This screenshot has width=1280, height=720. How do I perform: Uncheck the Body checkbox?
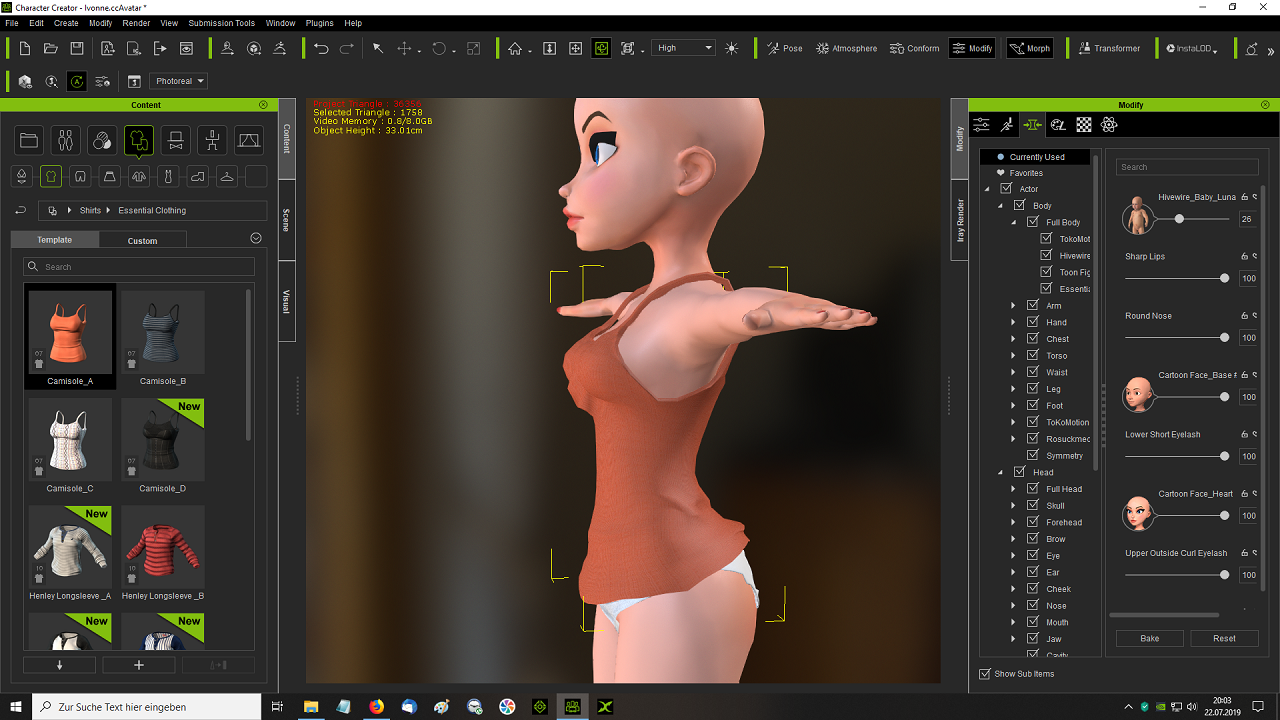pos(1020,205)
